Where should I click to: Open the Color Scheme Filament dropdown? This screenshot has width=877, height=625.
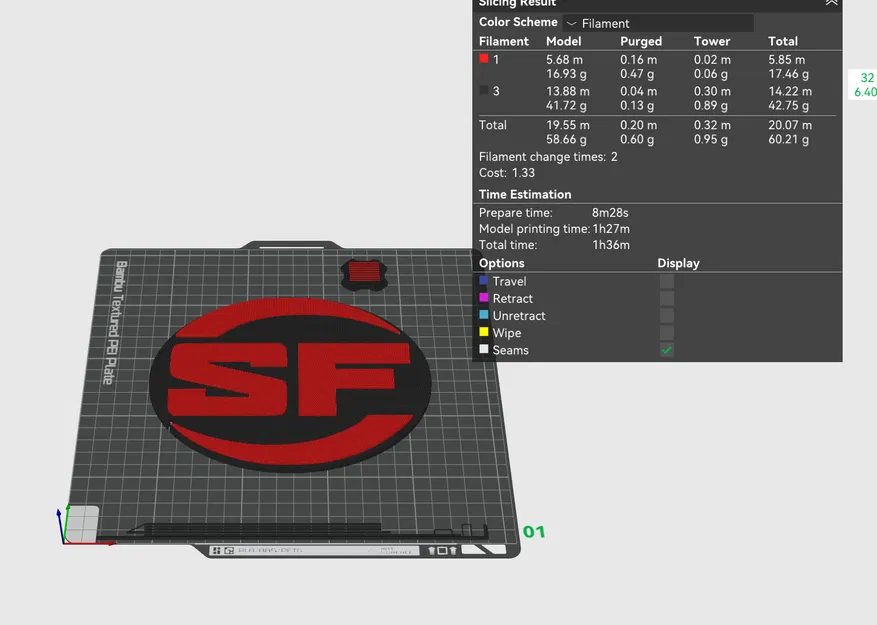658,24
